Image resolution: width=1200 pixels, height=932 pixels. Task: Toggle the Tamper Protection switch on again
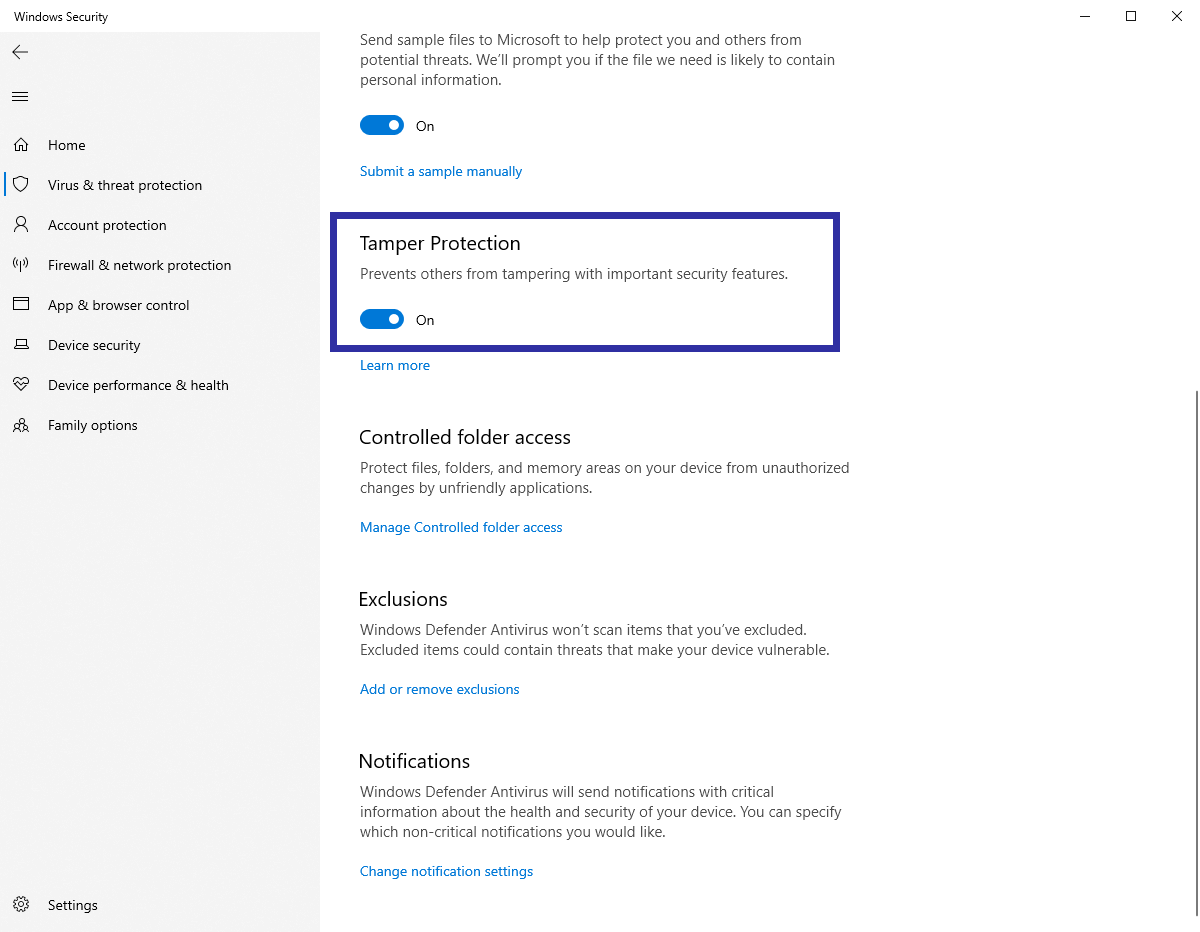[x=381, y=319]
